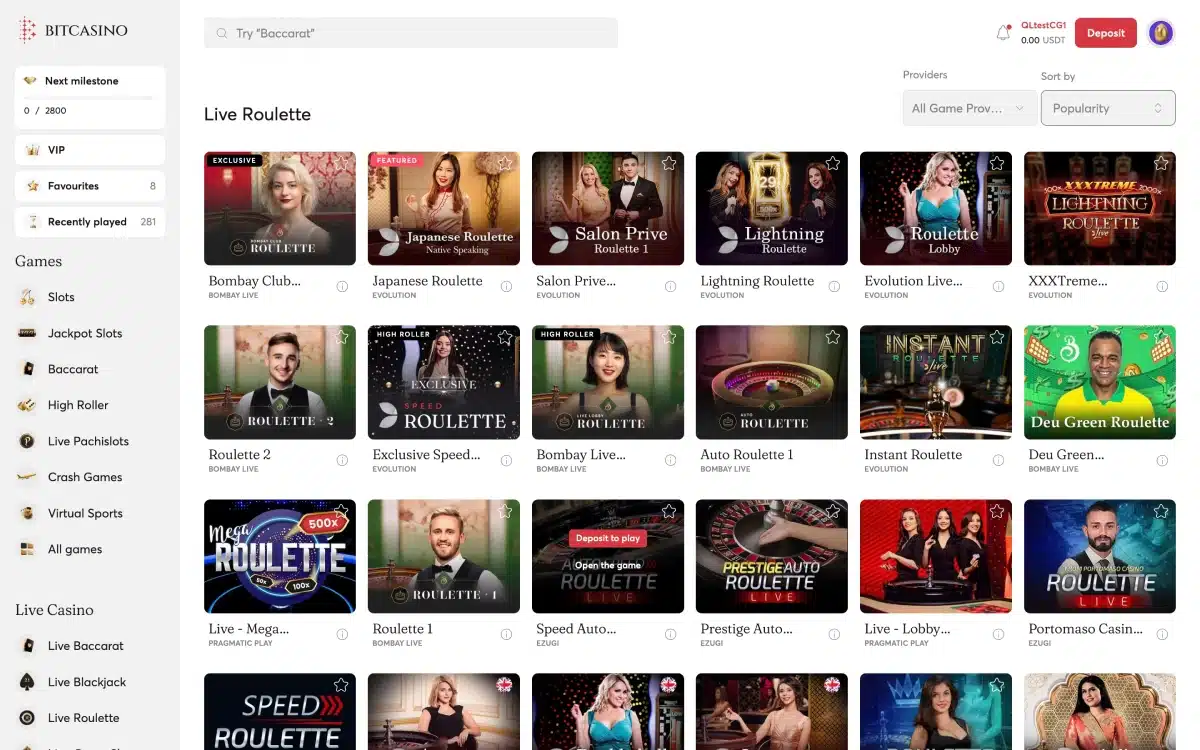Favourite Lightning Roulette star
The height and width of the screenshot is (750, 1200).
(x=833, y=164)
